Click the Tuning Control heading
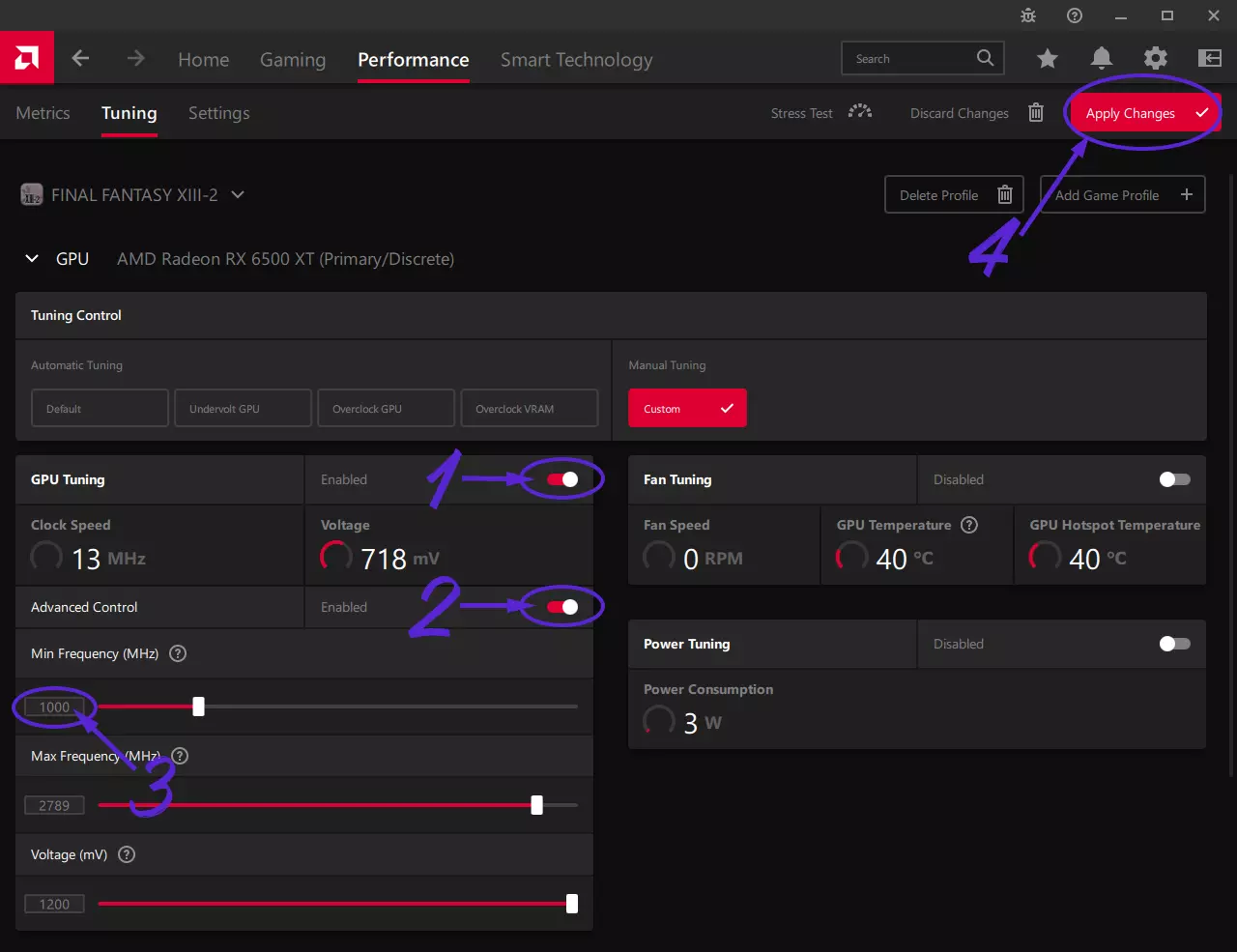Image resolution: width=1237 pixels, height=952 pixels. pos(76,315)
